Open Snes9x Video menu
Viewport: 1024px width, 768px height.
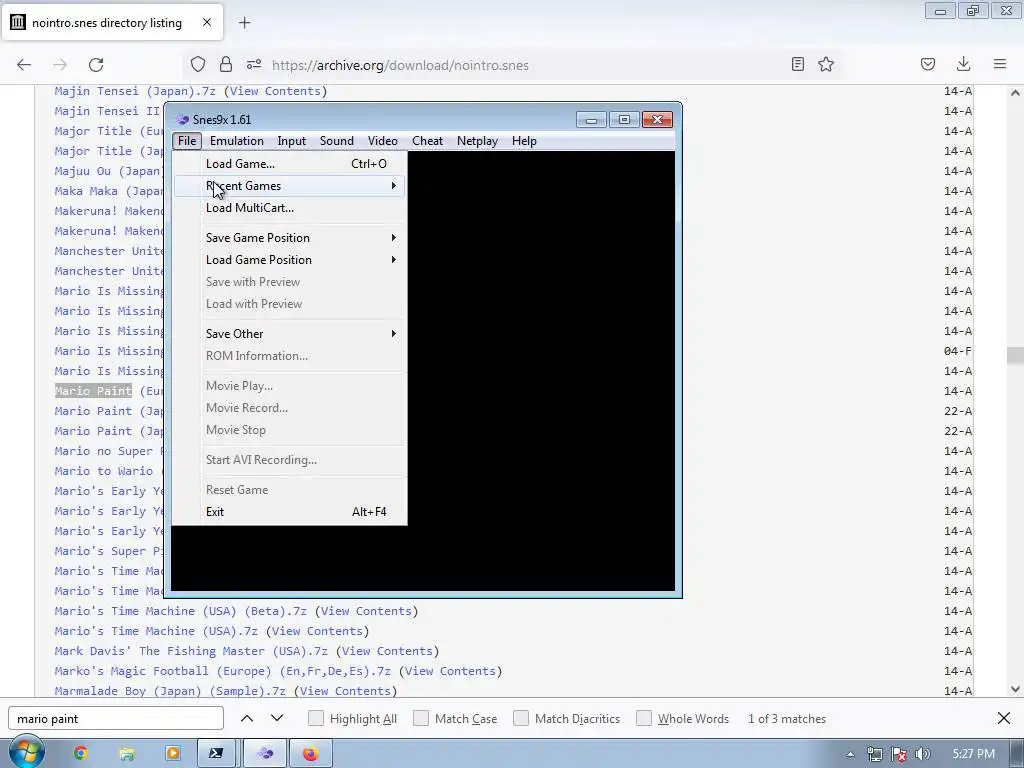383,141
